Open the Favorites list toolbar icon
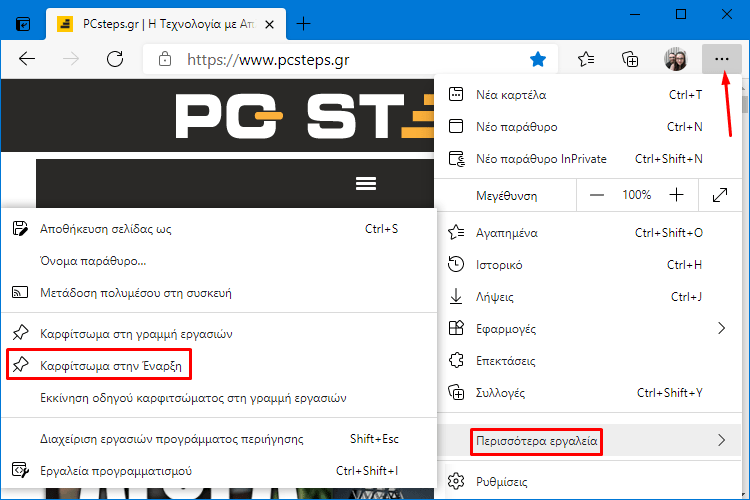750x500 pixels. pyautogui.click(x=586, y=59)
